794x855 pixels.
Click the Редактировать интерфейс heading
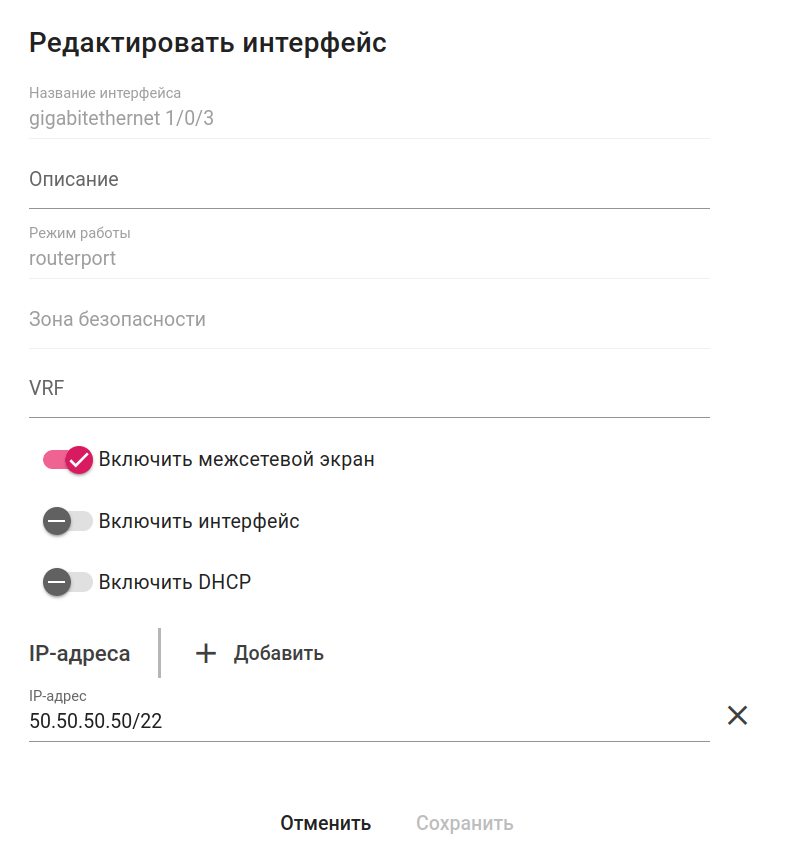tap(208, 43)
